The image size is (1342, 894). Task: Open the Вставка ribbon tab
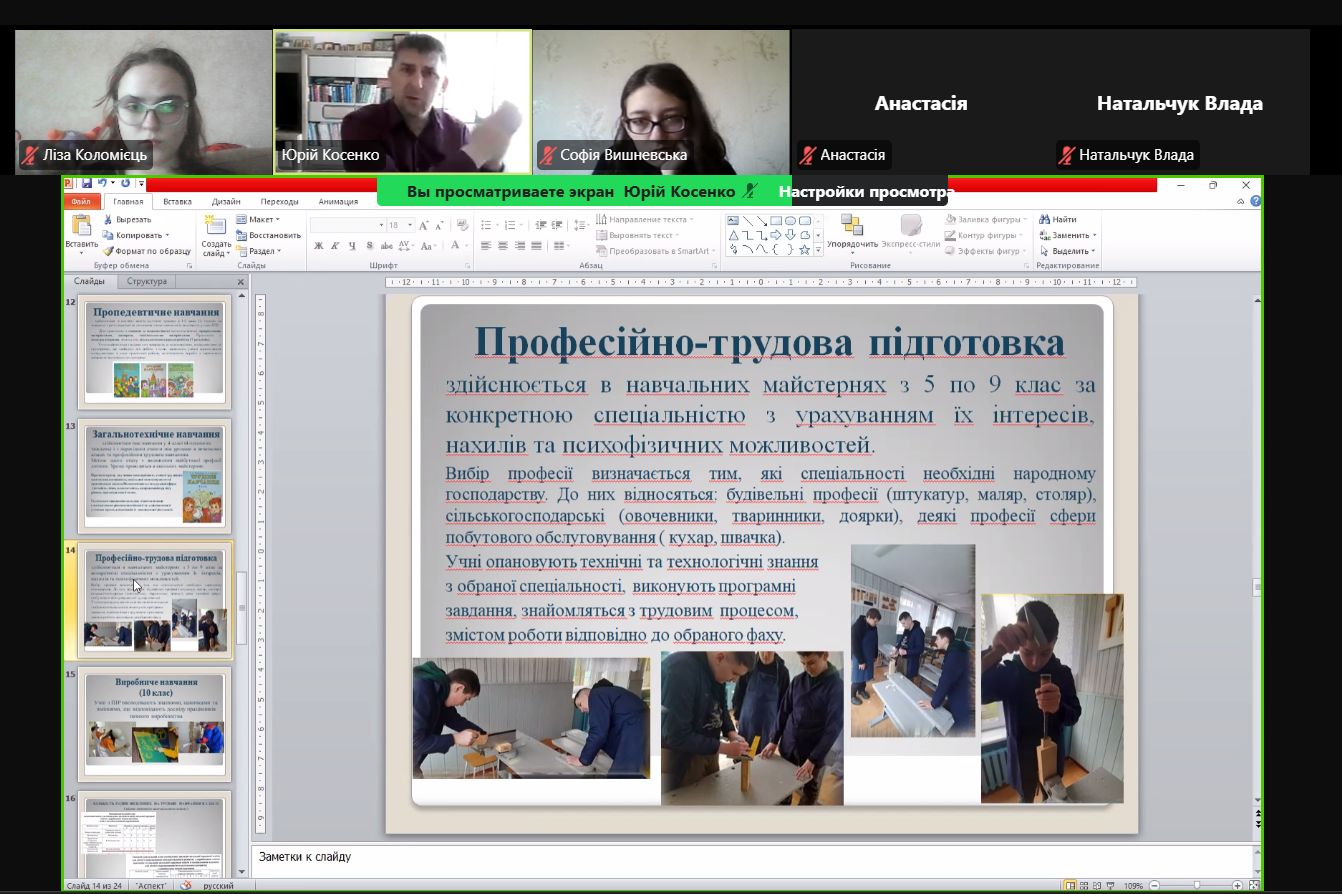[177, 201]
